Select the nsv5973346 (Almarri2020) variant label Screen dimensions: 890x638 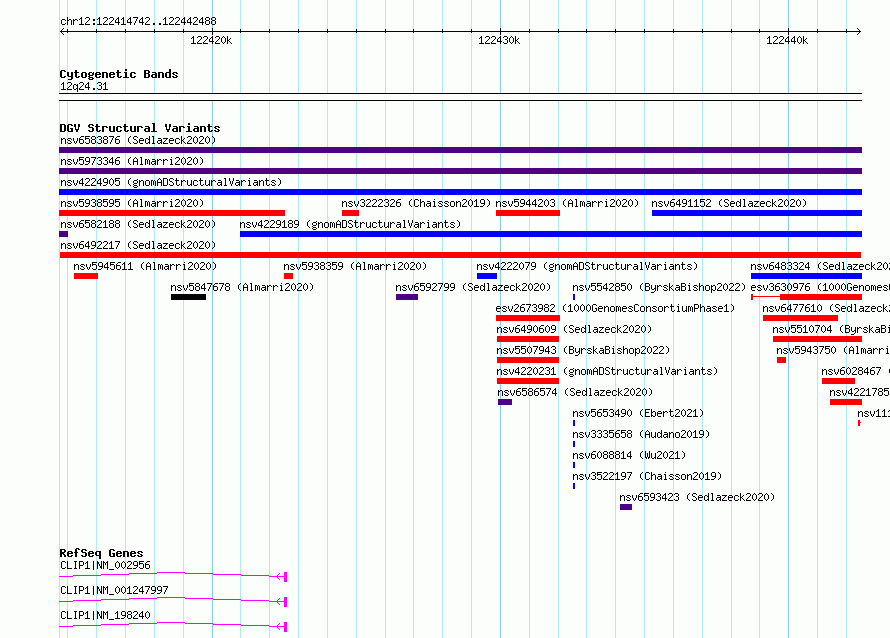click(x=132, y=161)
